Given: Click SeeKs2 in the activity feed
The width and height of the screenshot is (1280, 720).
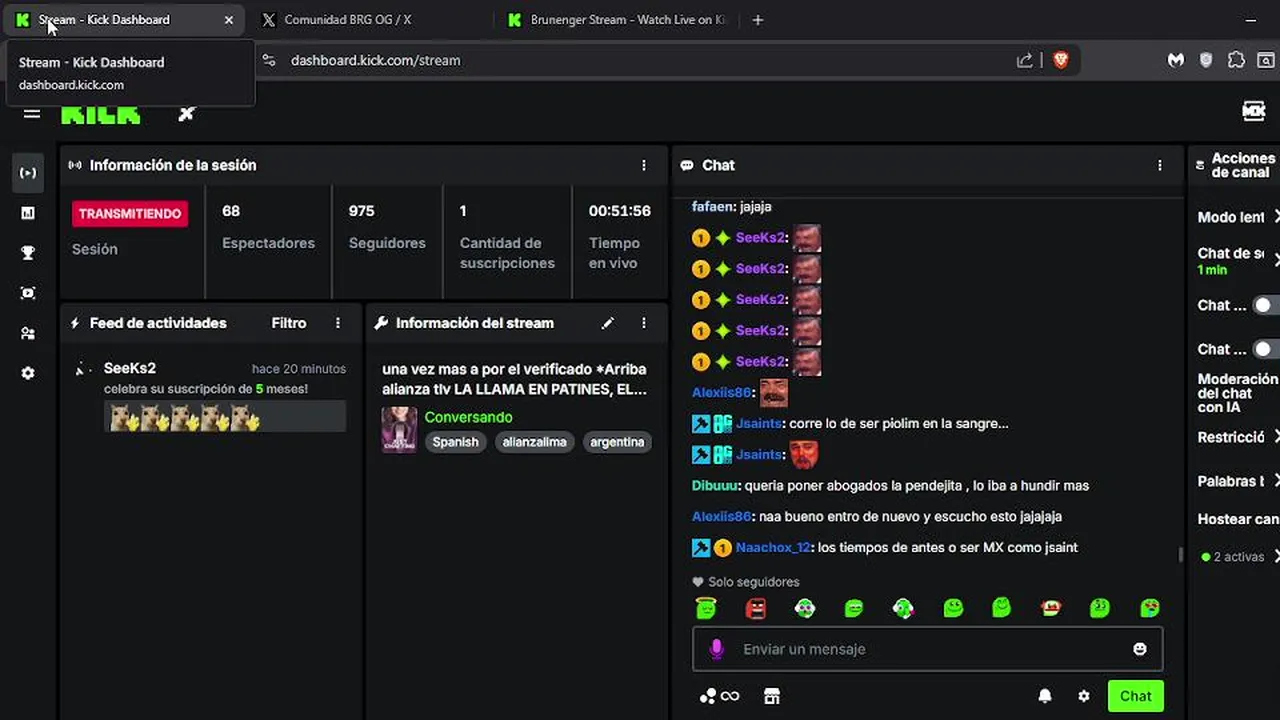Looking at the screenshot, I should [130, 368].
